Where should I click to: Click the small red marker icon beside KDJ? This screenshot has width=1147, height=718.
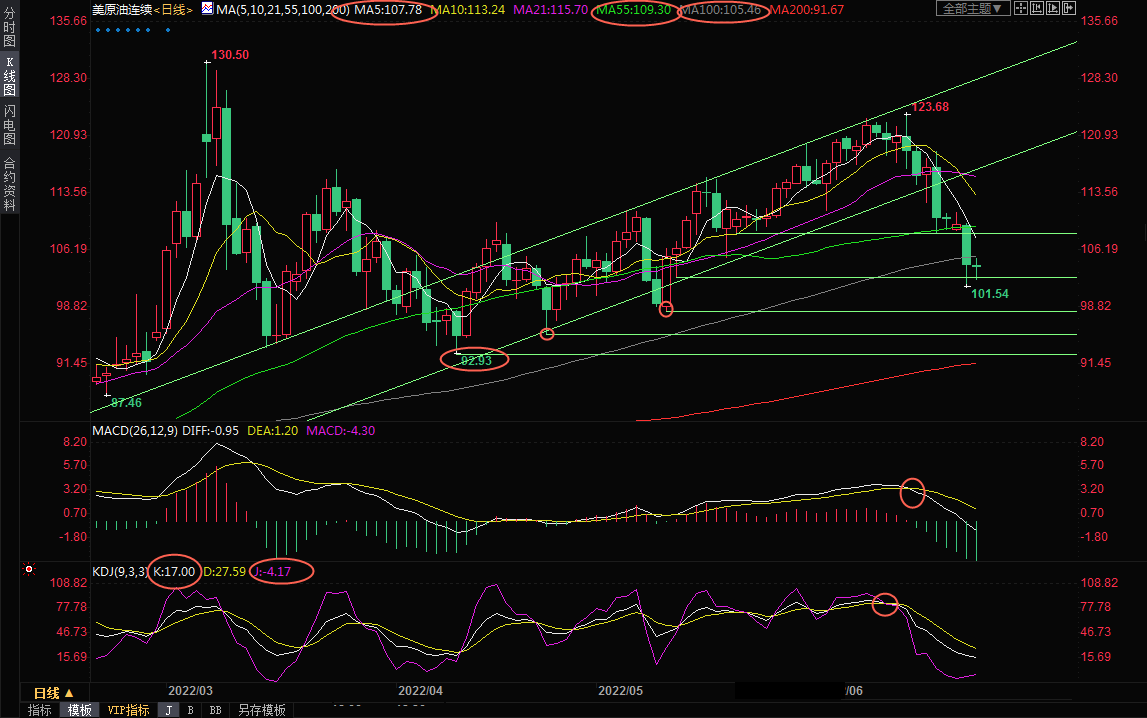(x=29, y=570)
